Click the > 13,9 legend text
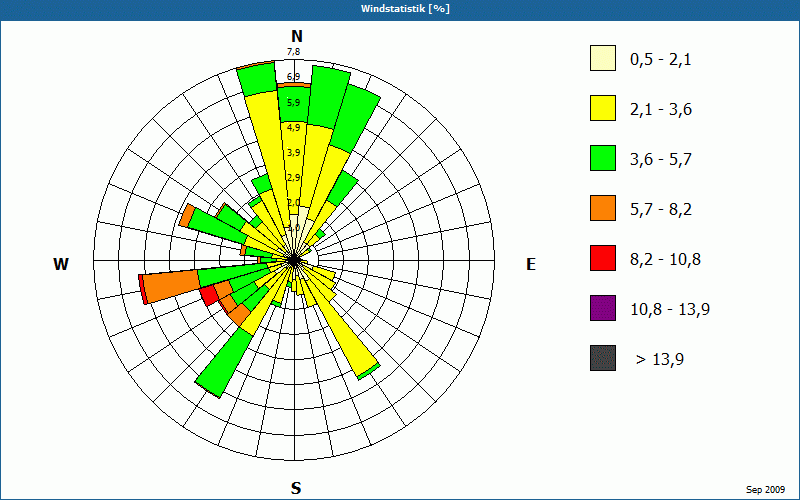 click(660, 360)
